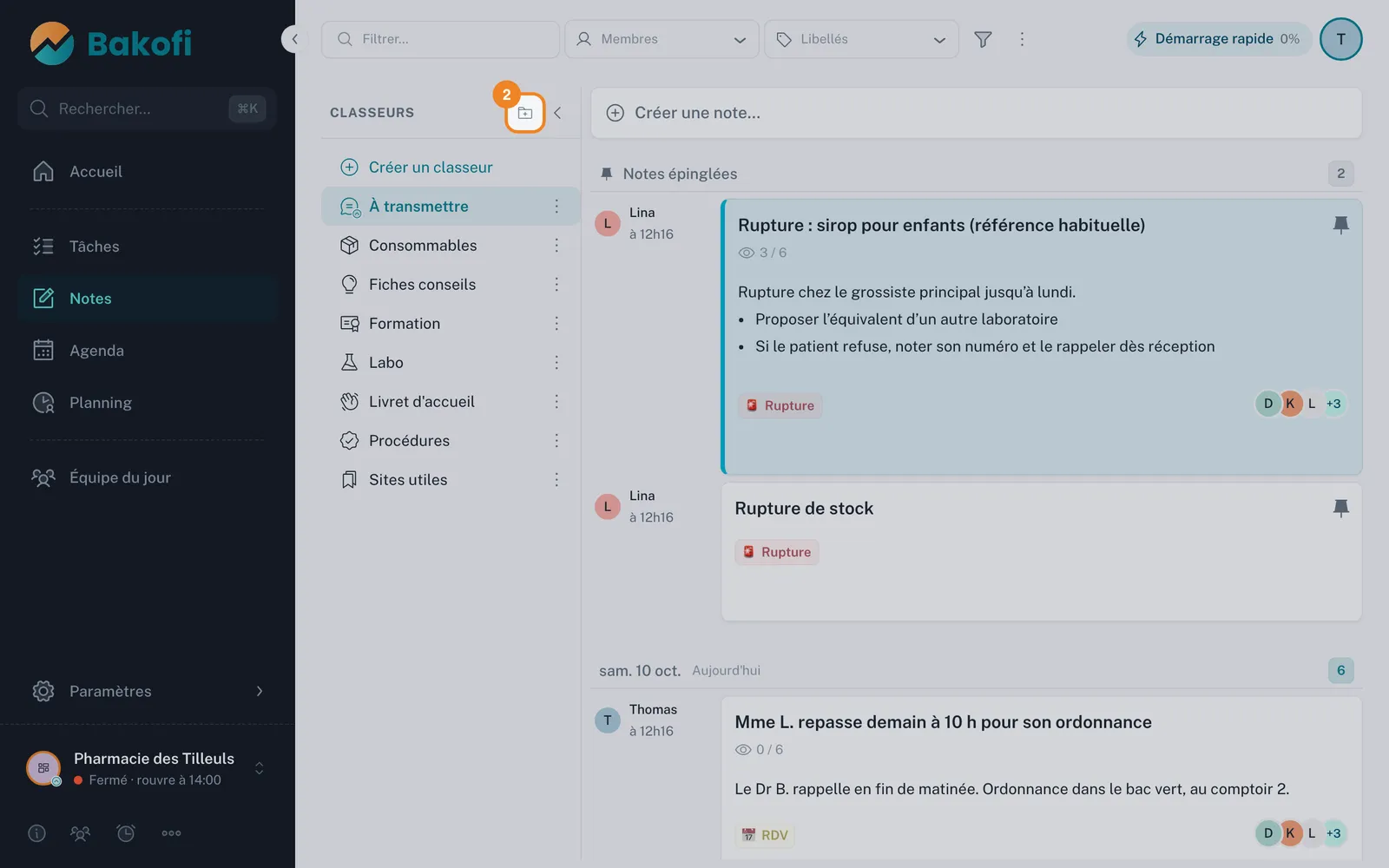Open options for À transmettre binder

coord(556,207)
